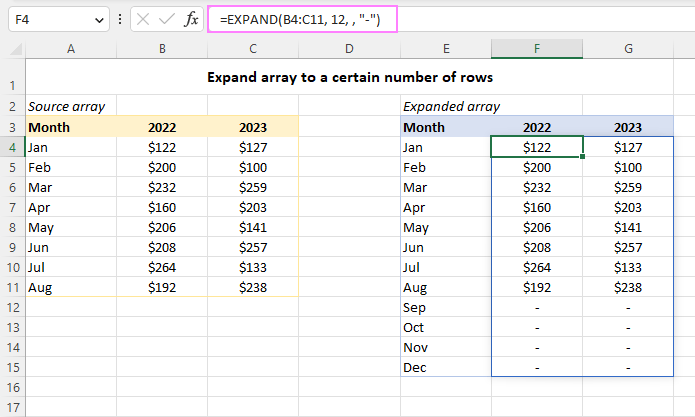Click active cell F4 with $122
Viewport: 695px width, 417px height.
[537, 147]
